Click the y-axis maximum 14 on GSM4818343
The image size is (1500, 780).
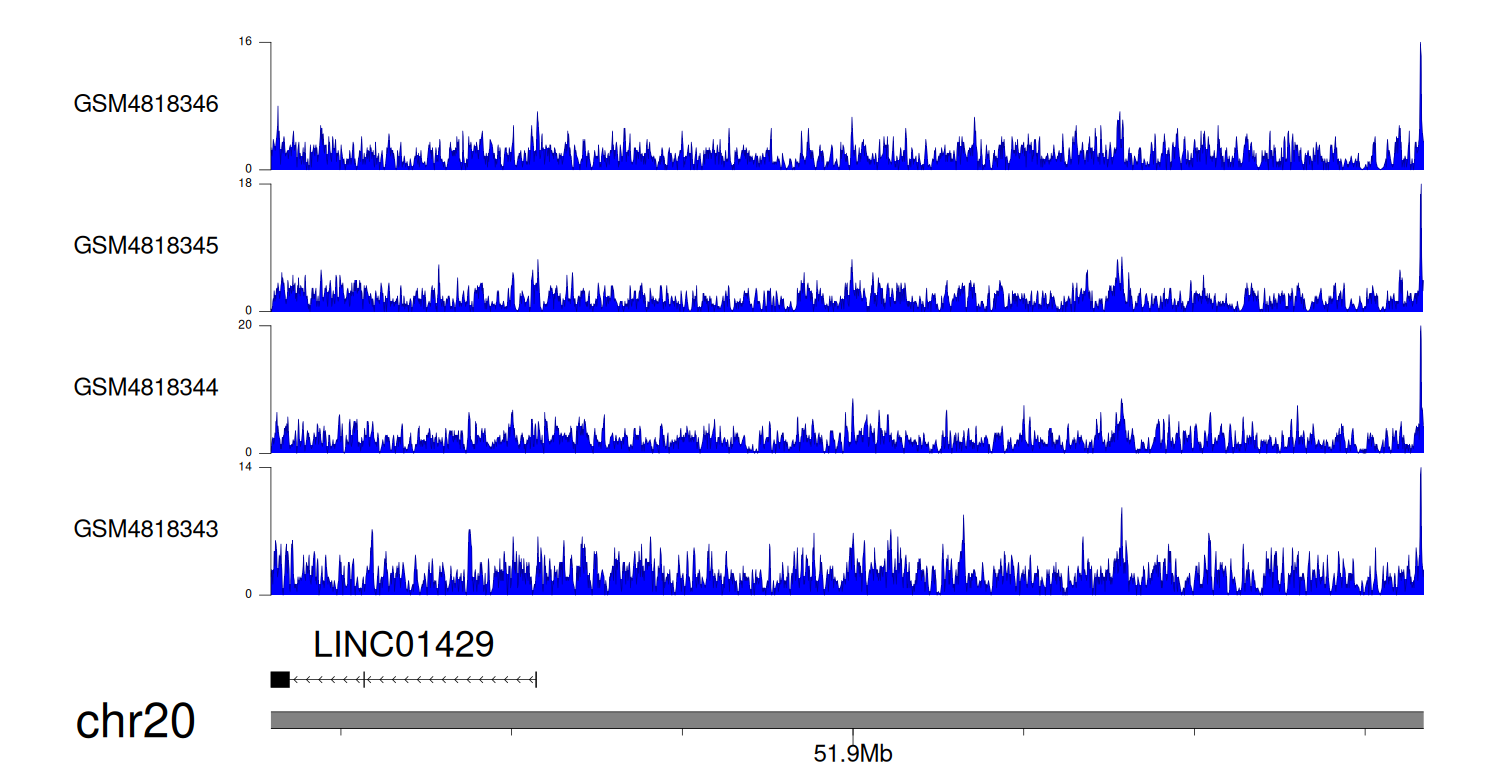click(x=245, y=468)
